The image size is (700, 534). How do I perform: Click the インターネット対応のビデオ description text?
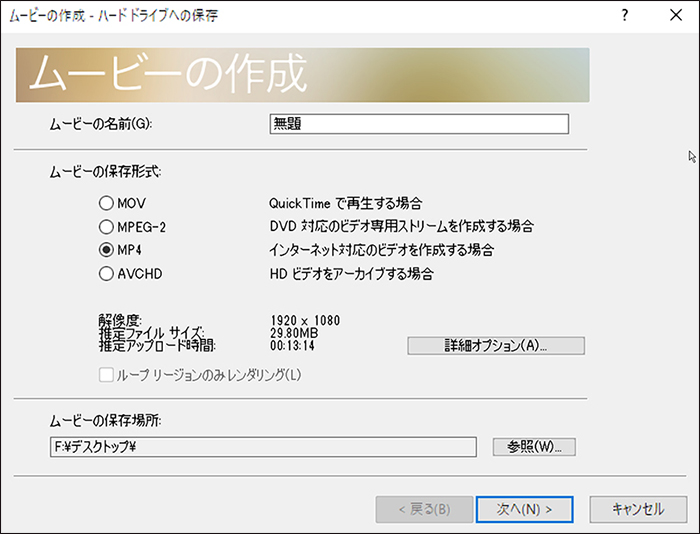click(x=381, y=250)
